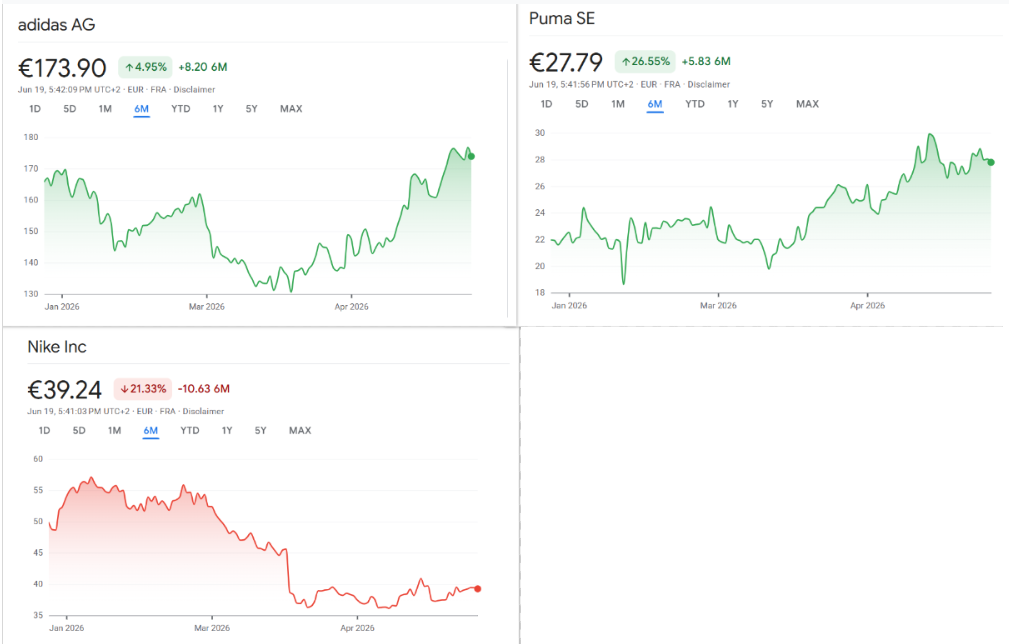Select 1Y range on Nike Inc chart
The image size is (1009, 644).
click(x=227, y=430)
